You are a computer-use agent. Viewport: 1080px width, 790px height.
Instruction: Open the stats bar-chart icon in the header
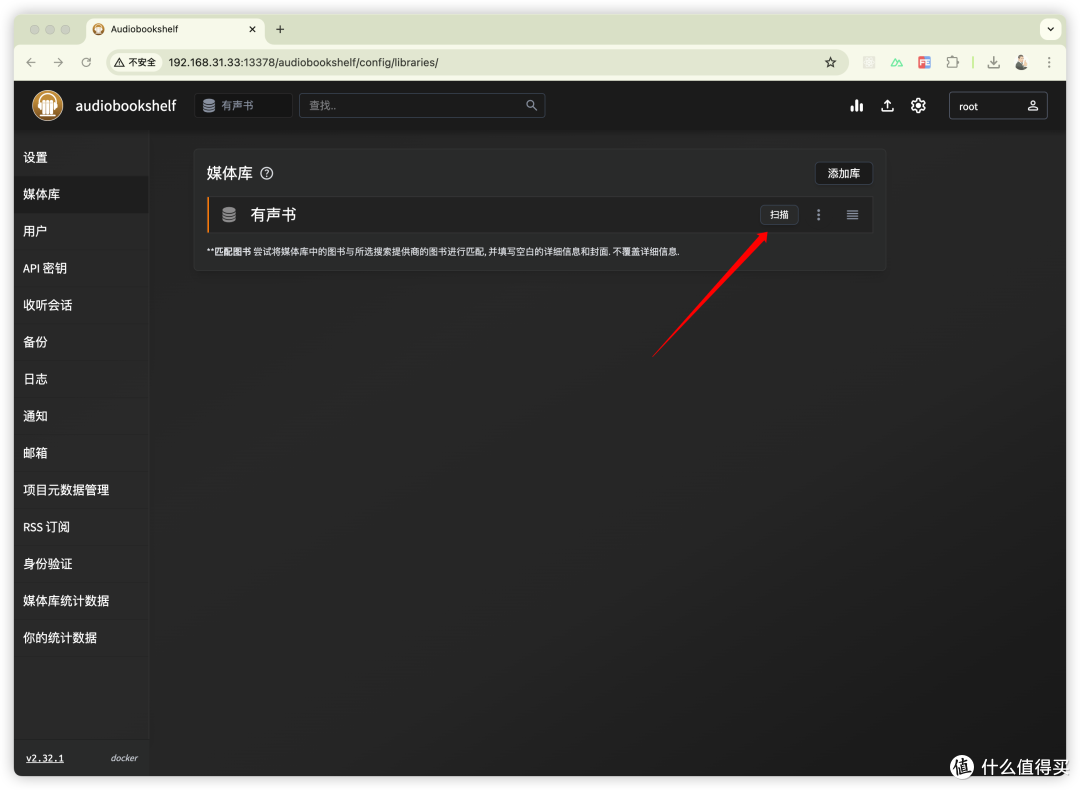[x=856, y=106]
